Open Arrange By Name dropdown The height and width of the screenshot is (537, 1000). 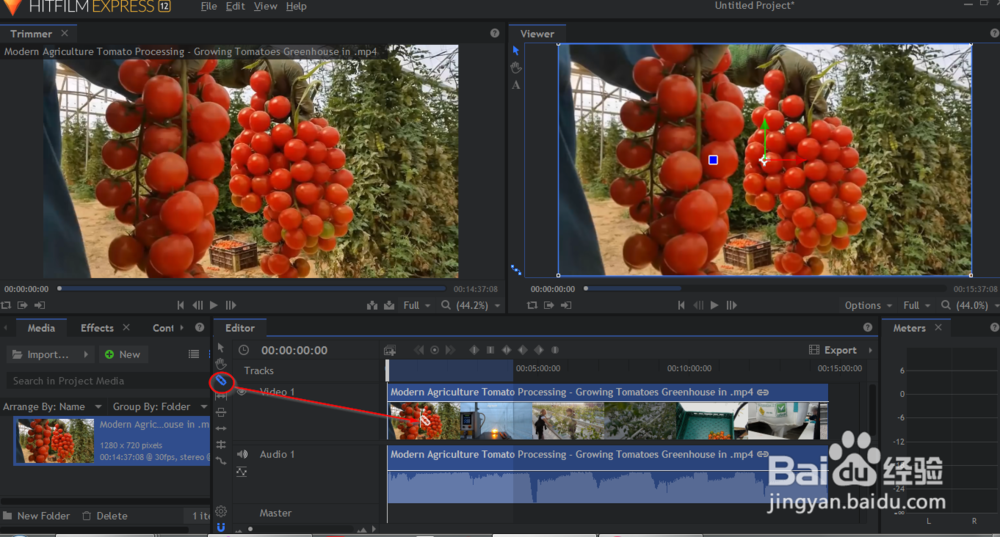click(x=52, y=406)
